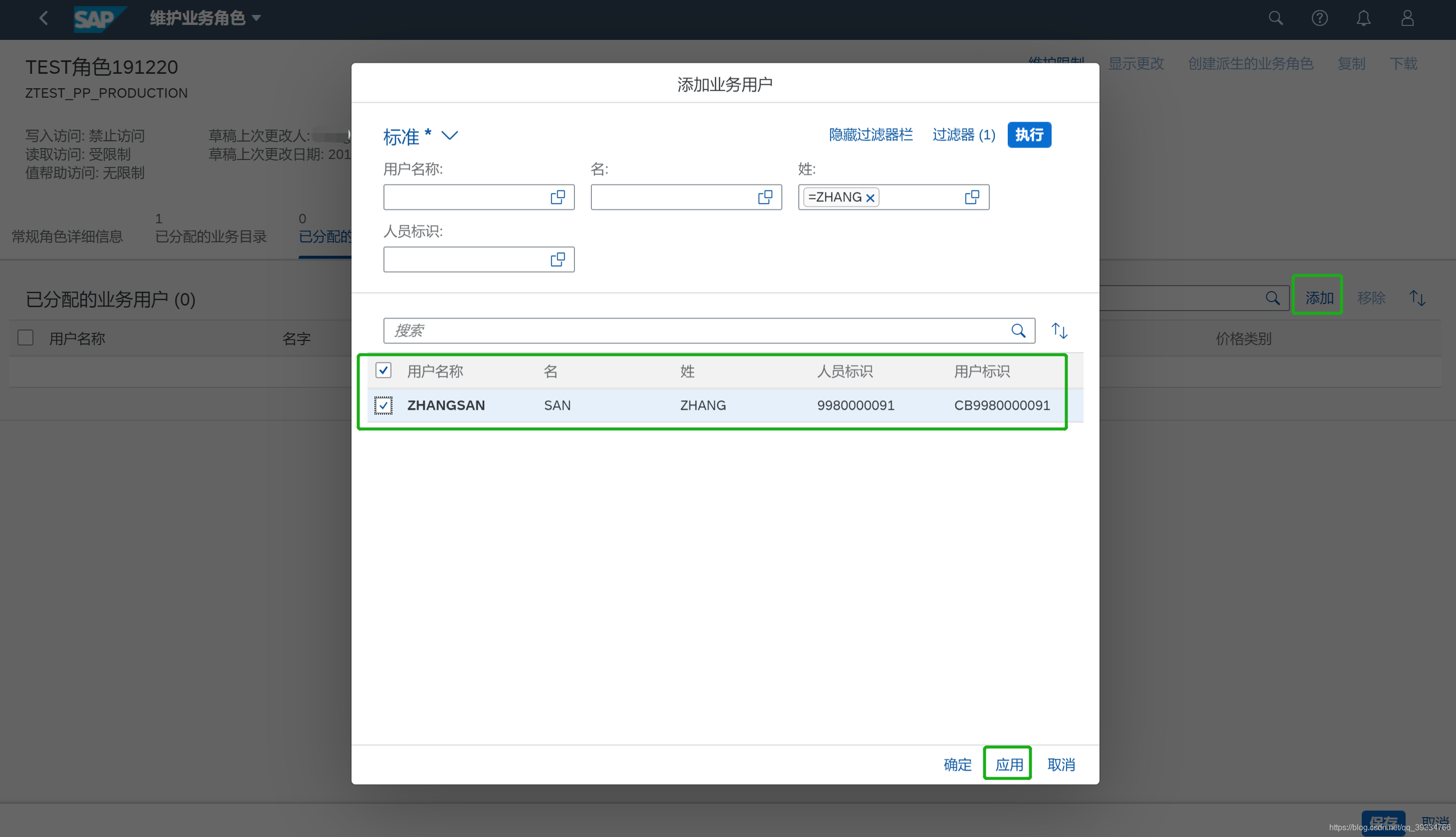Open value help icon in 名 field
Viewport: 1456px width, 837px height.
(764, 197)
